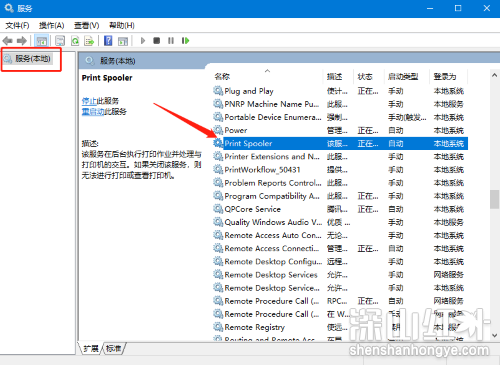Open the 查看(V) menu
Viewport: 500px width, 365px height.
coord(87,25)
